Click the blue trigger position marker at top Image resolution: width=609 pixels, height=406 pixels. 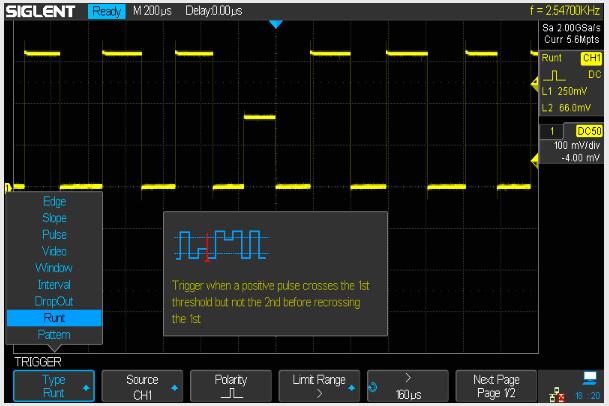[x=276, y=23]
